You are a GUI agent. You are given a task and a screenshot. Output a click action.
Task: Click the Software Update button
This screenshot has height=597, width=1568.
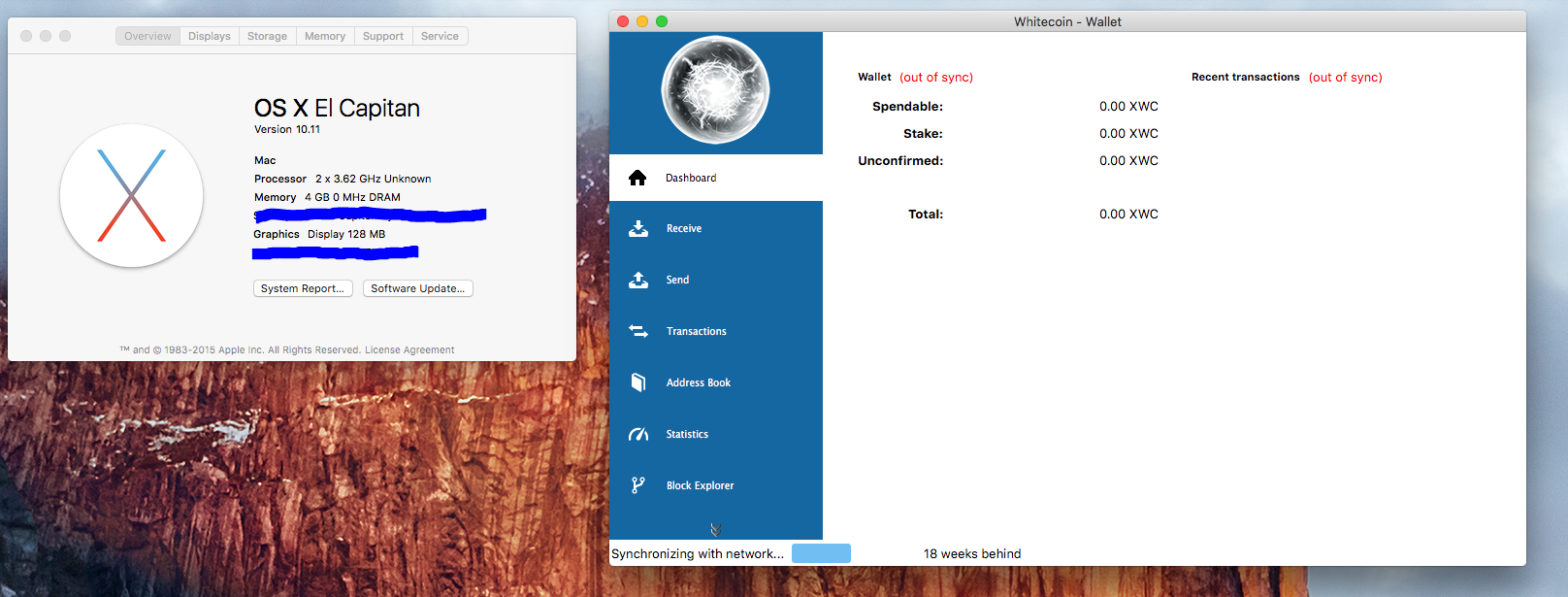(x=417, y=288)
